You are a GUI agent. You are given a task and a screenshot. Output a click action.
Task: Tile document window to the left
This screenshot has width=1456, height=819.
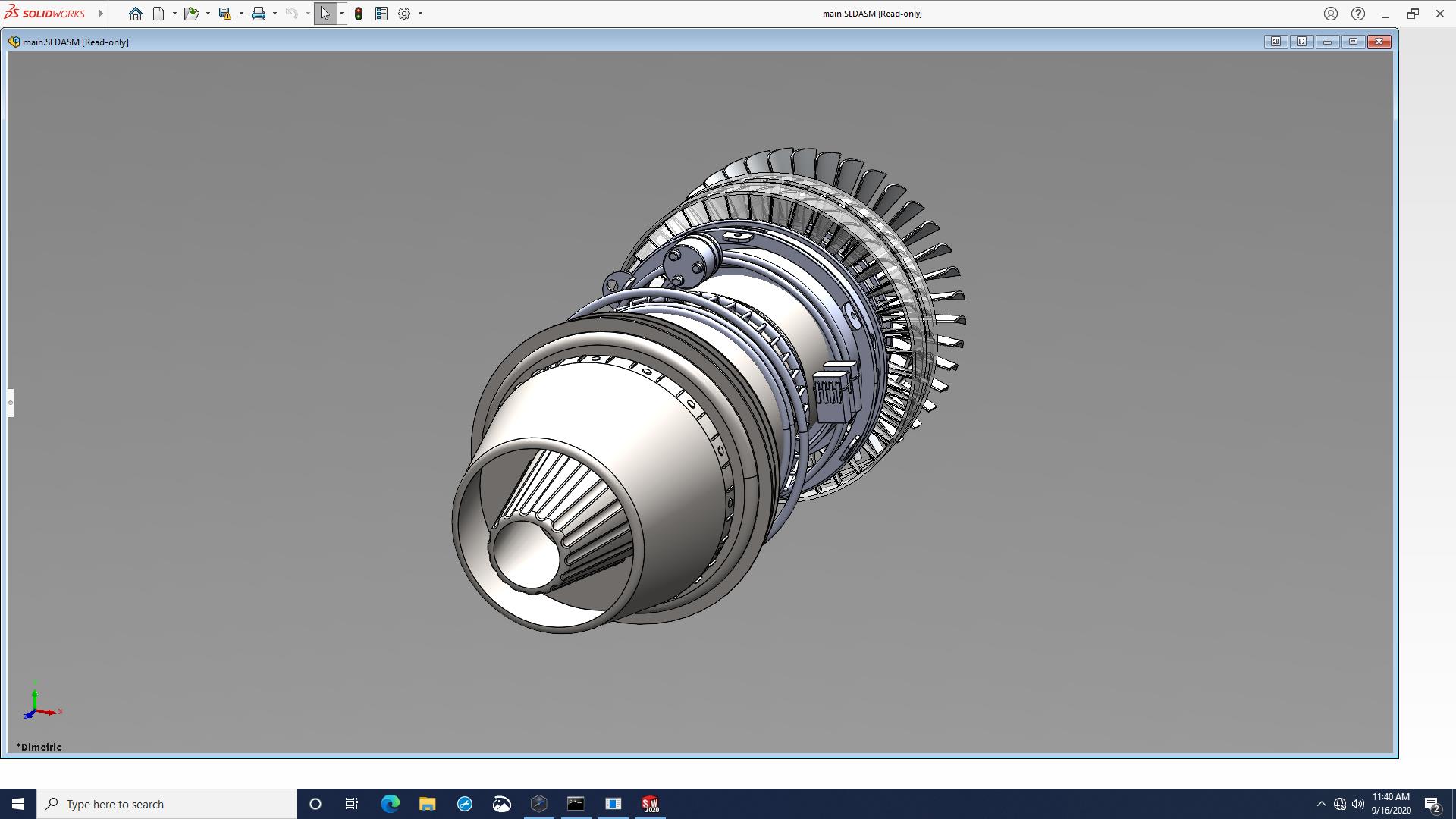(1276, 42)
